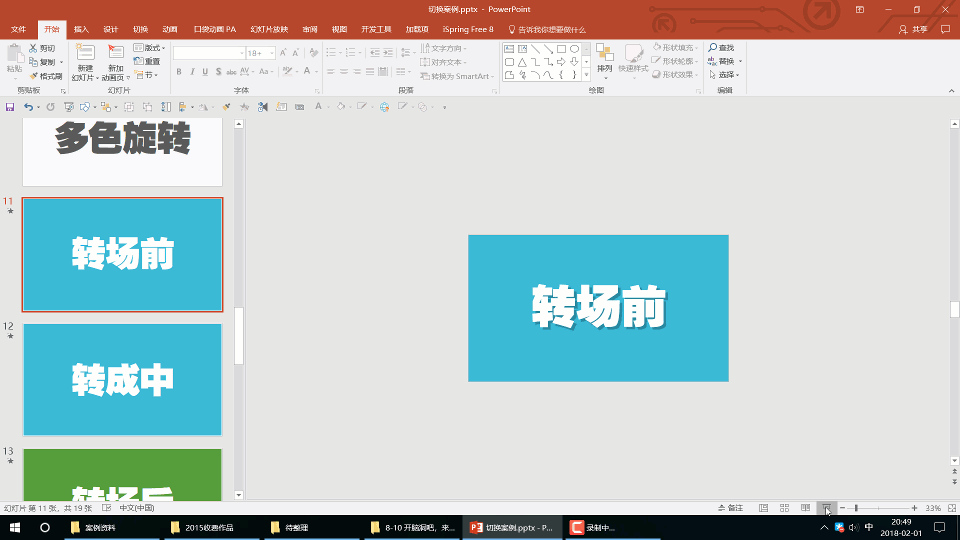This screenshot has width=960, height=540.
Task: Click the Save icon in quick access toolbar
Action: [x=10, y=106]
